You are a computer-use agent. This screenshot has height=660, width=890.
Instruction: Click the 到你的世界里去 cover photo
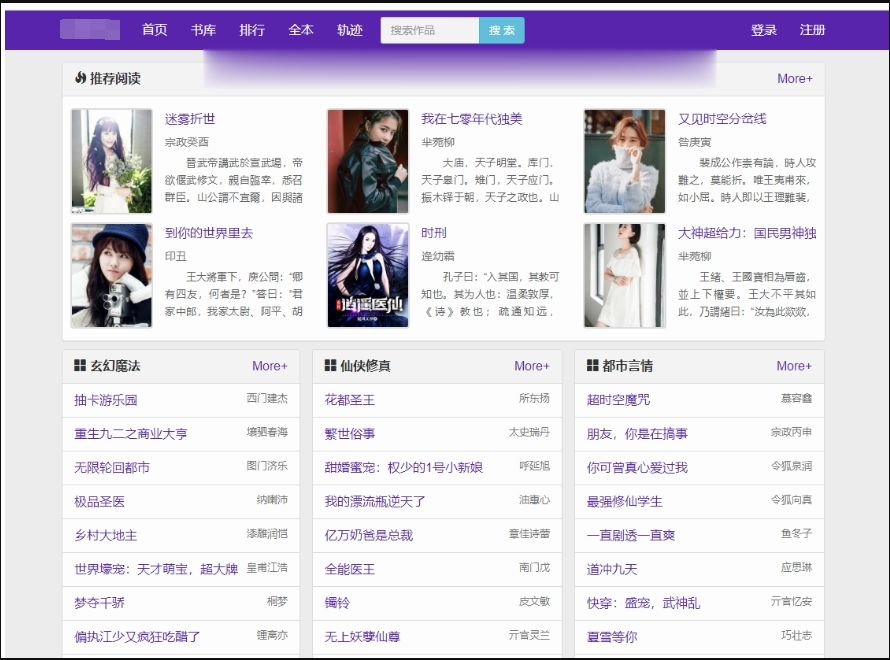pyautogui.click(x=112, y=275)
